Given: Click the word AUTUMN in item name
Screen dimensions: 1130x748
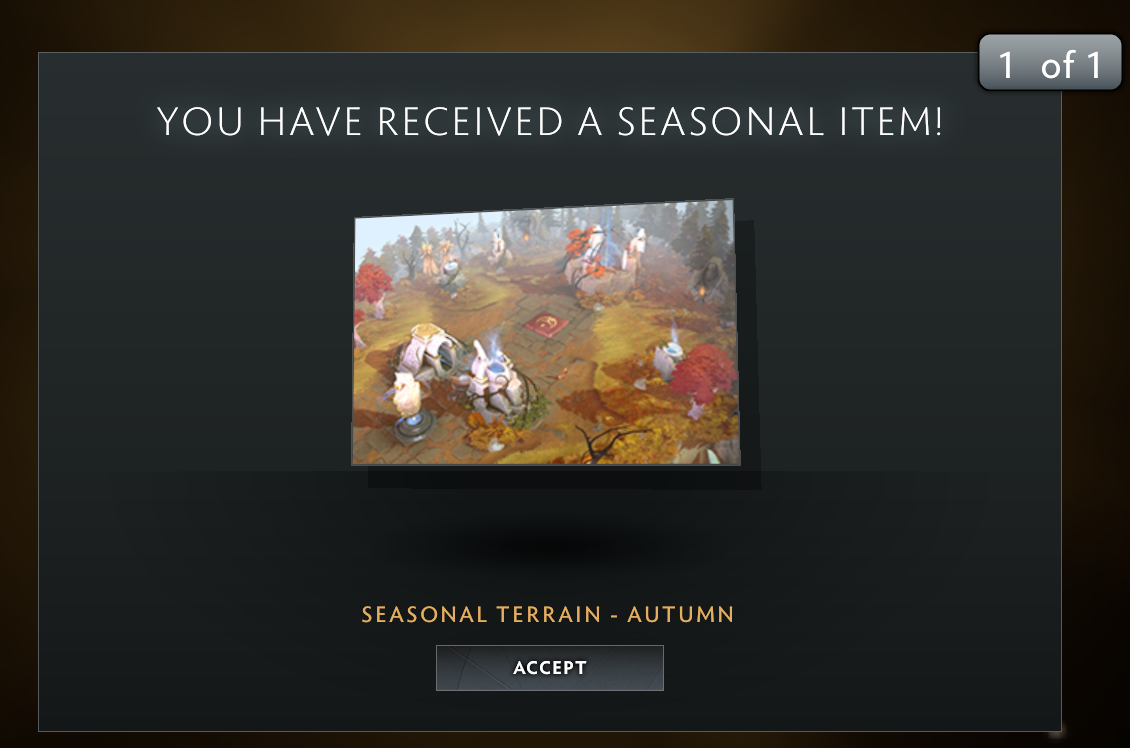Looking at the screenshot, I should pyautogui.click(x=680, y=614).
